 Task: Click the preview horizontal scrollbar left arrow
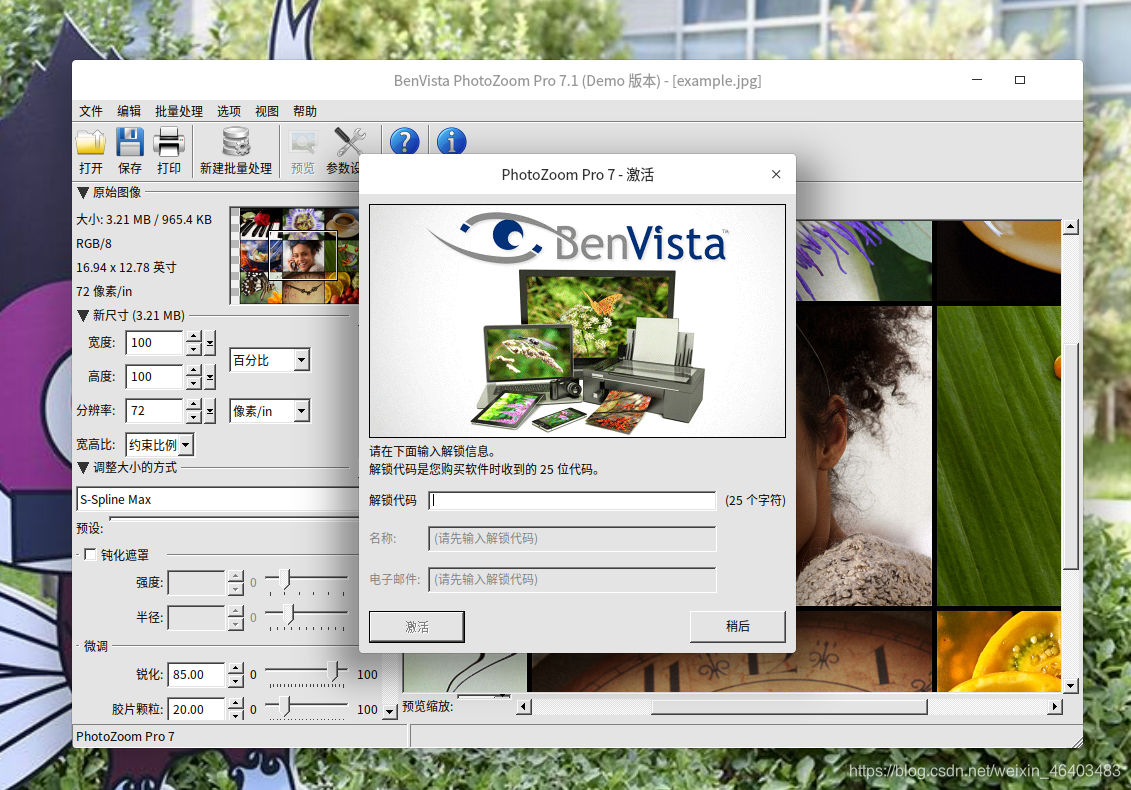[x=524, y=707]
